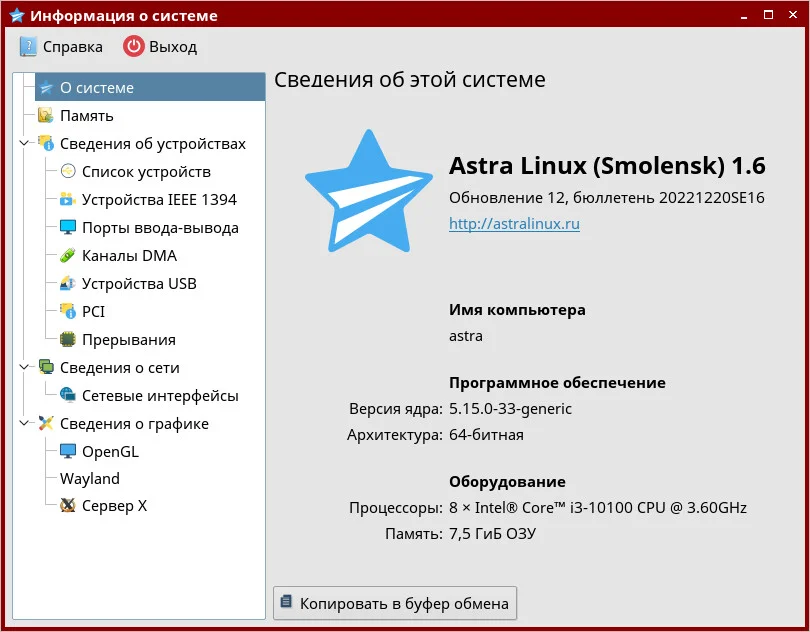Click the Каналы DMA icon
810x632 pixels.
tap(68, 255)
